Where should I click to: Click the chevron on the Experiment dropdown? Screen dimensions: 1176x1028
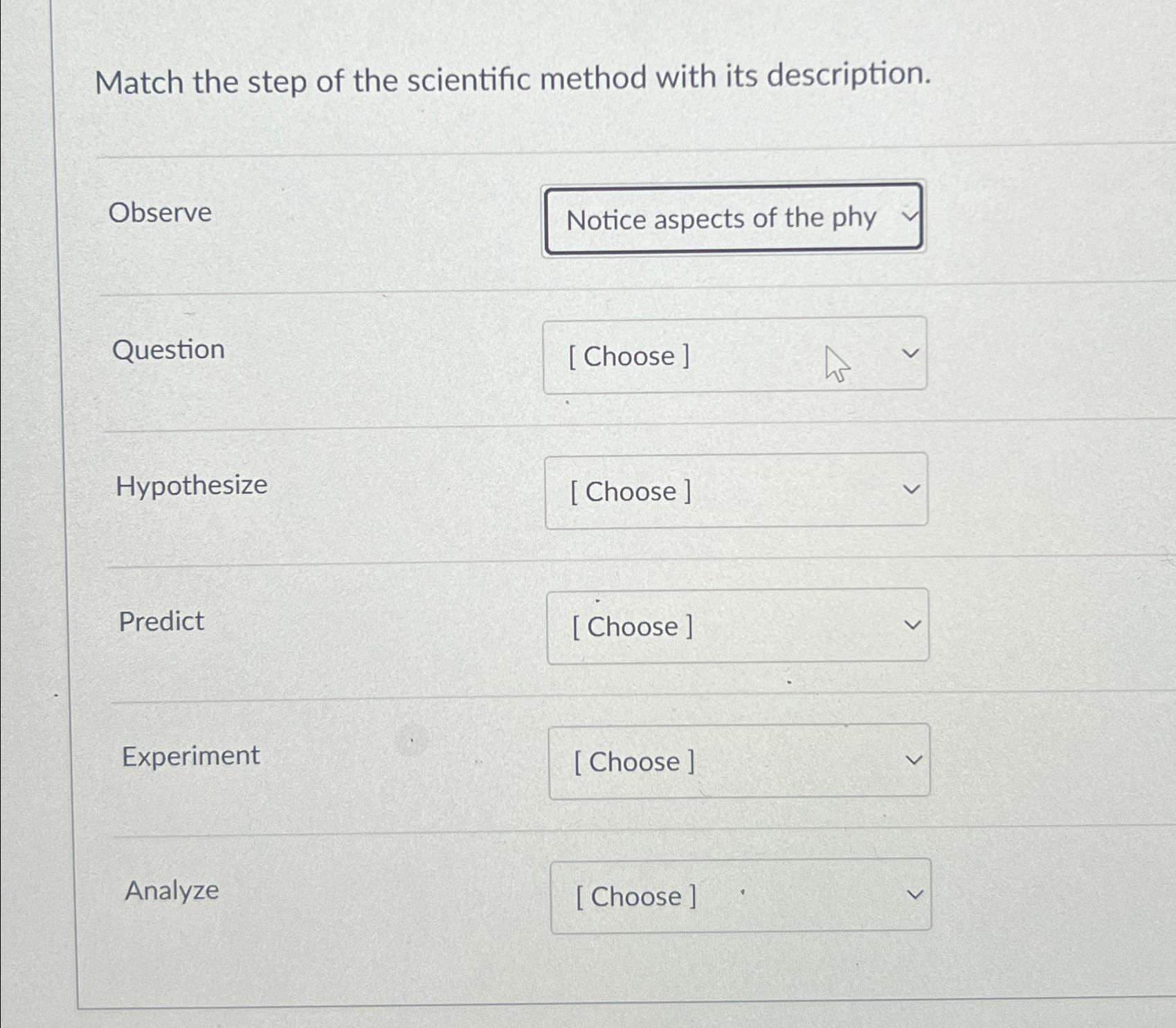pyautogui.click(x=915, y=759)
